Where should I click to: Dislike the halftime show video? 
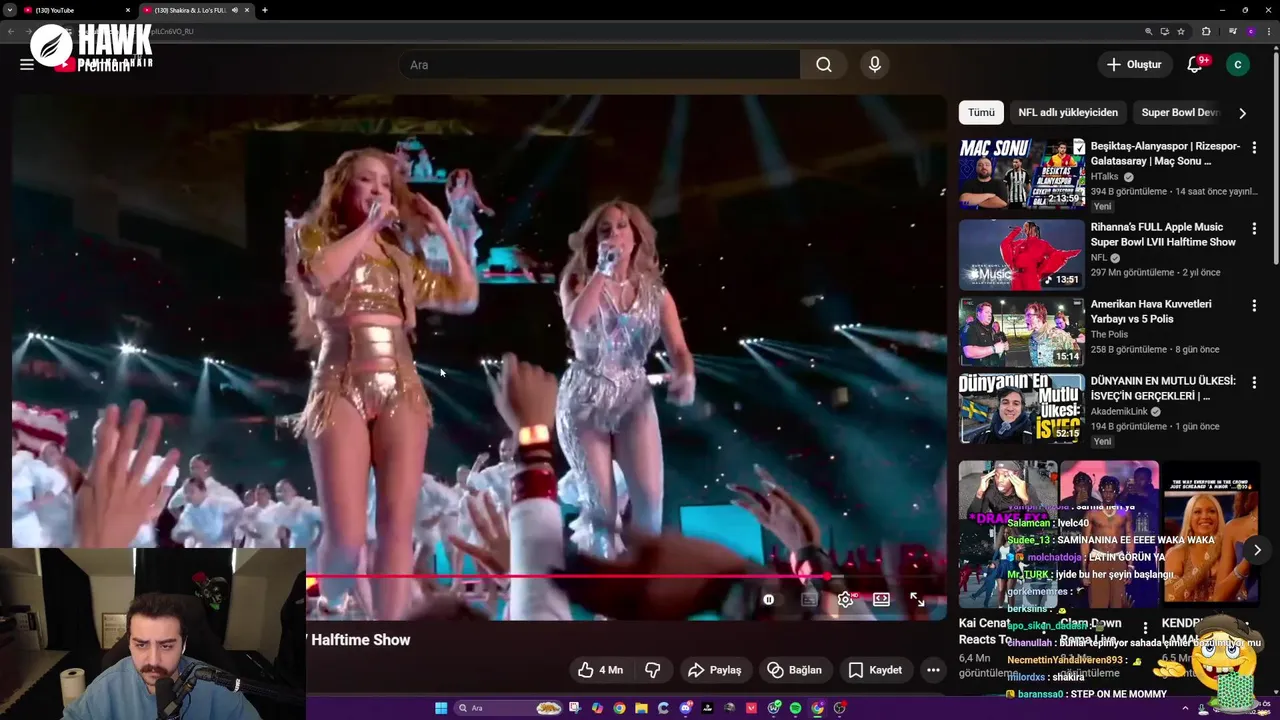click(652, 670)
